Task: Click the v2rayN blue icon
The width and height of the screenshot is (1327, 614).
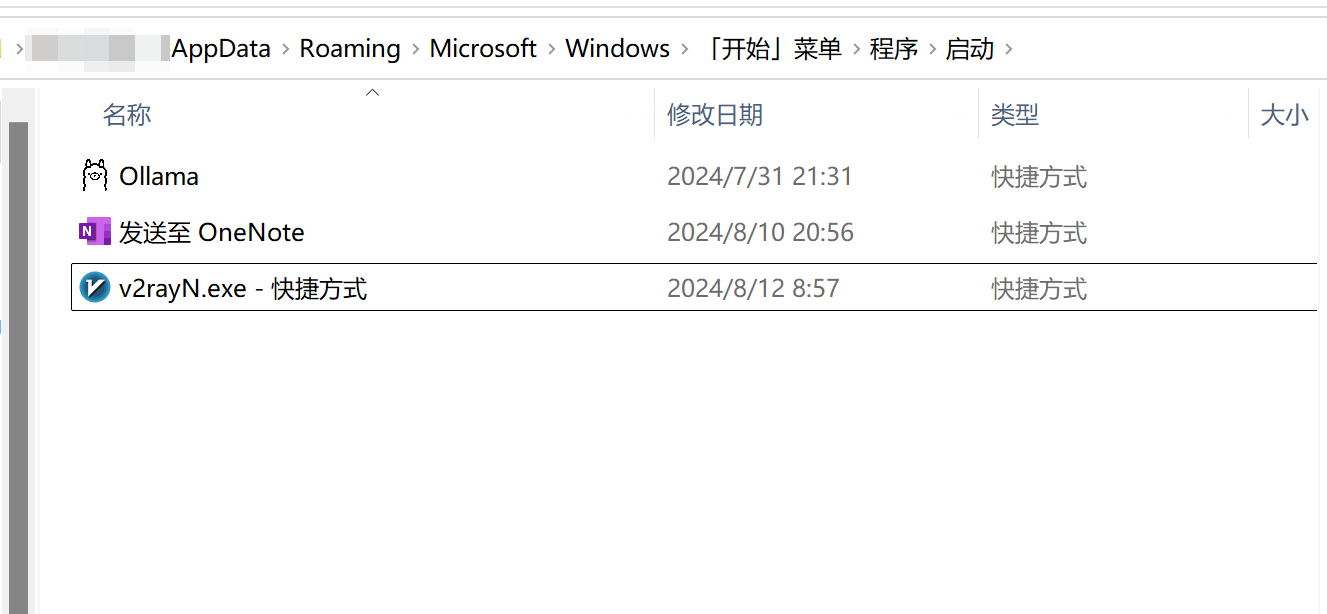Action: pos(93,287)
